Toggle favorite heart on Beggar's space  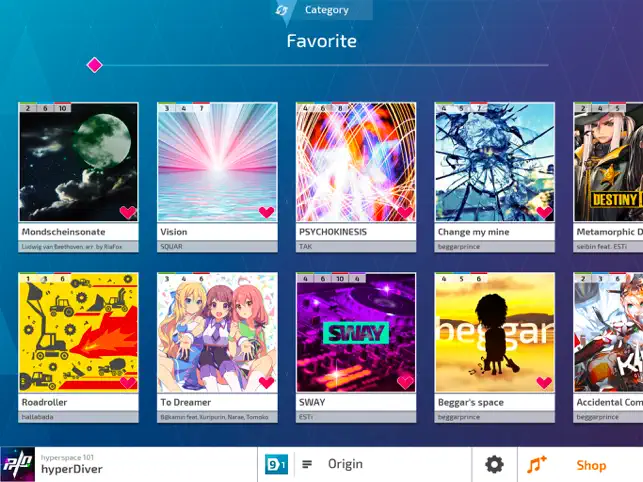pos(544,382)
